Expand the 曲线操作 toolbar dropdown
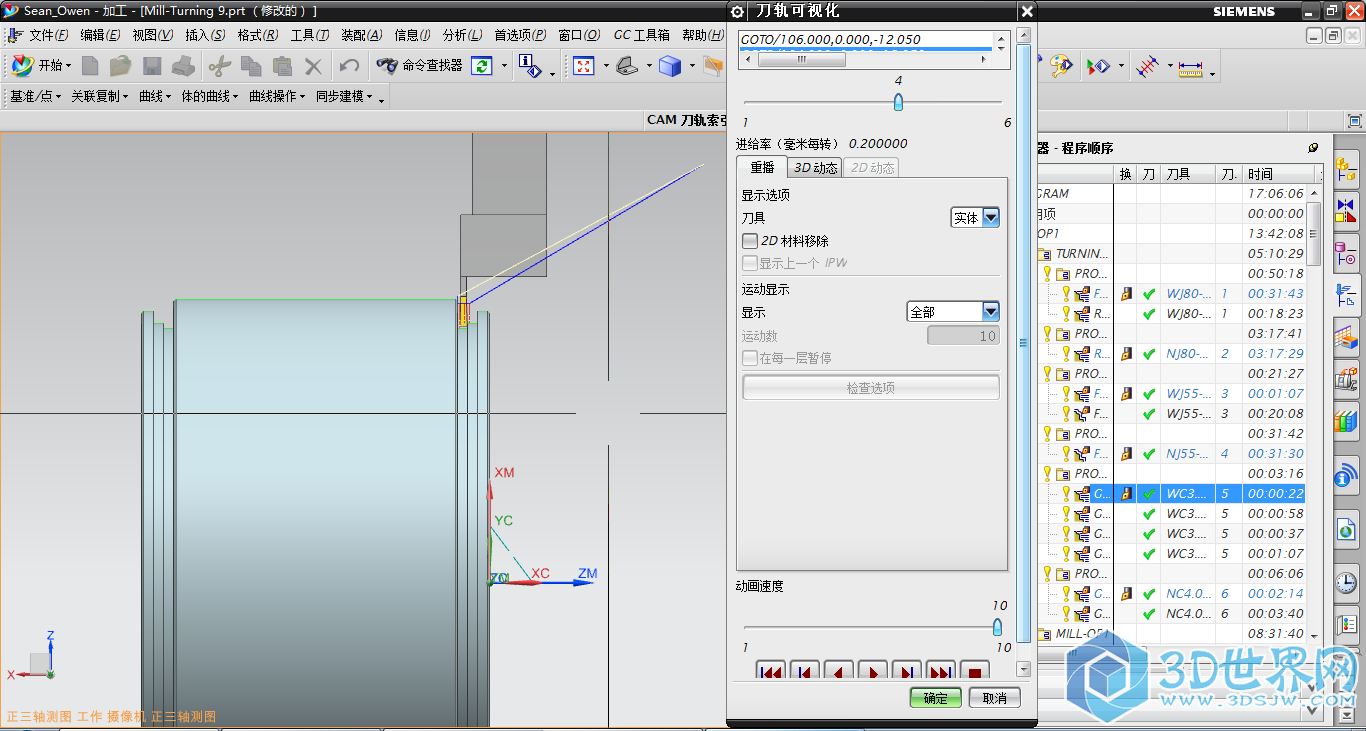This screenshot has height=731, width=1366. [x=277, y=97]
